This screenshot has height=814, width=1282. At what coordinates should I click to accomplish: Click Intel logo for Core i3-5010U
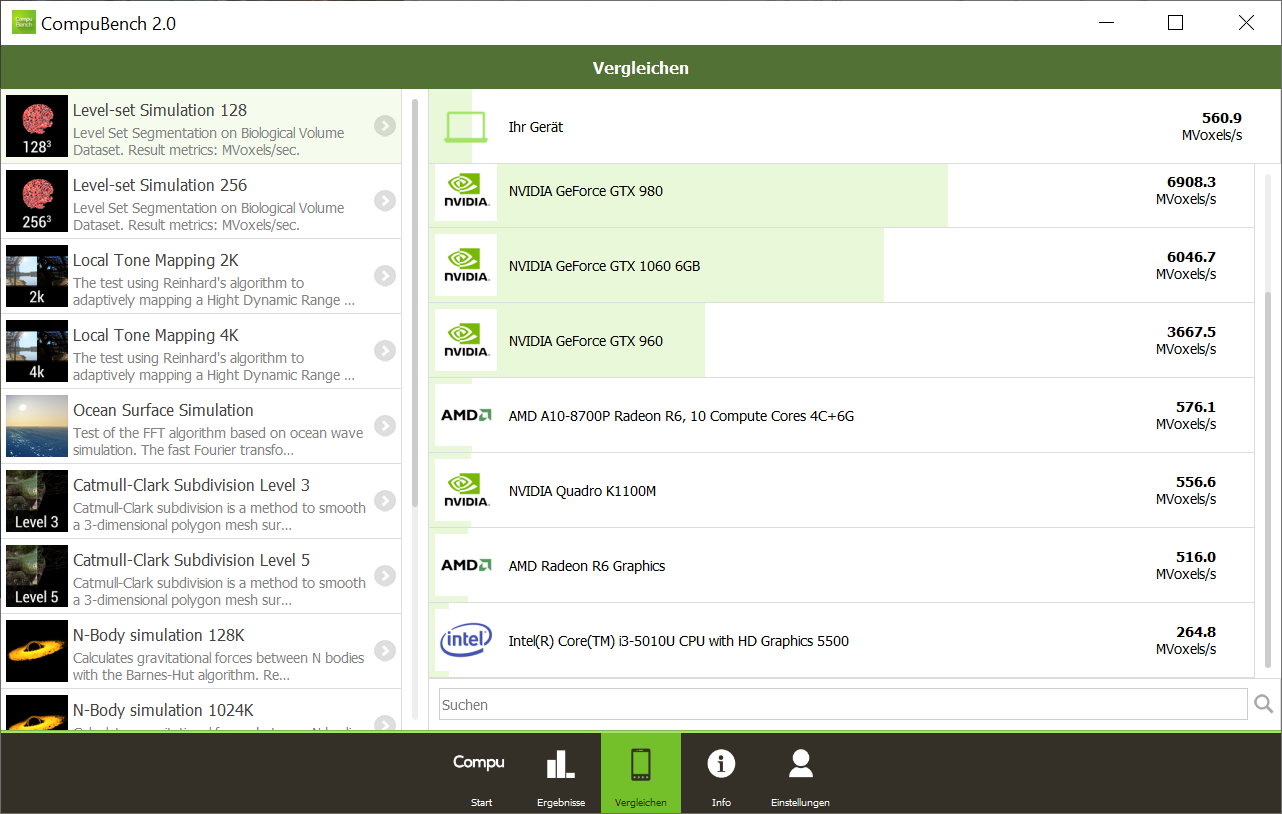click(466, 641)
